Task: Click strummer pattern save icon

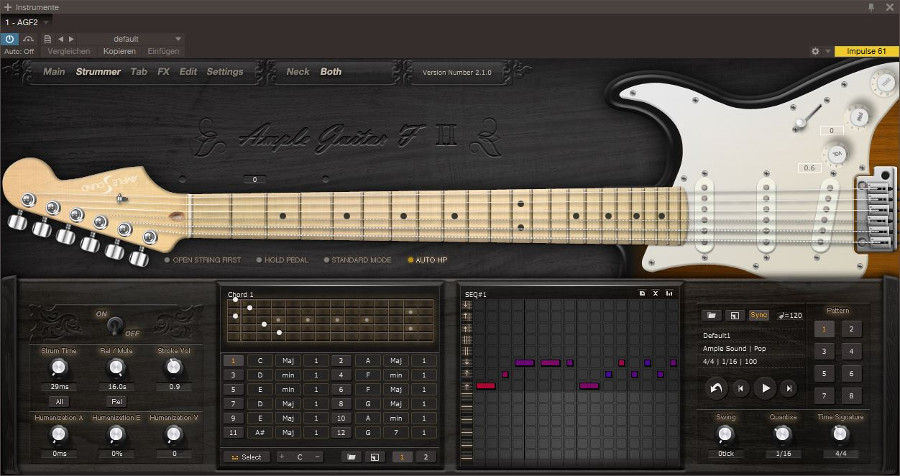Action: coord(734,315)
